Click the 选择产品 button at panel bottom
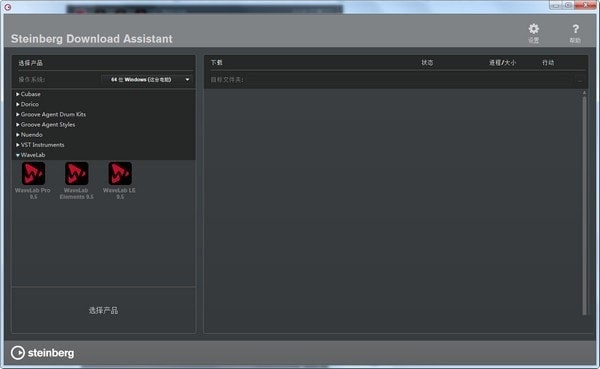This screenshot has width=600, height=369. pyautogui.click(x=103, y=310)
